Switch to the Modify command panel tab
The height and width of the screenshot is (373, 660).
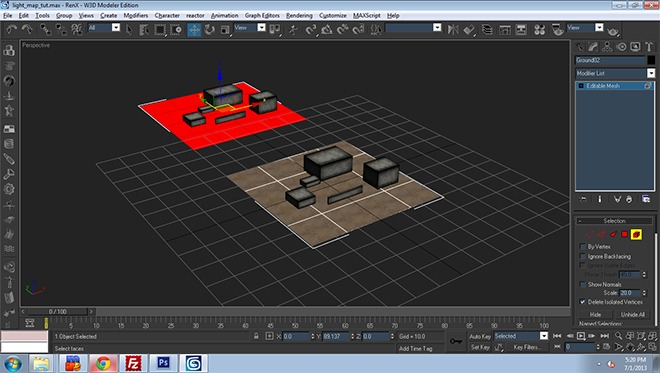(593, 47)
